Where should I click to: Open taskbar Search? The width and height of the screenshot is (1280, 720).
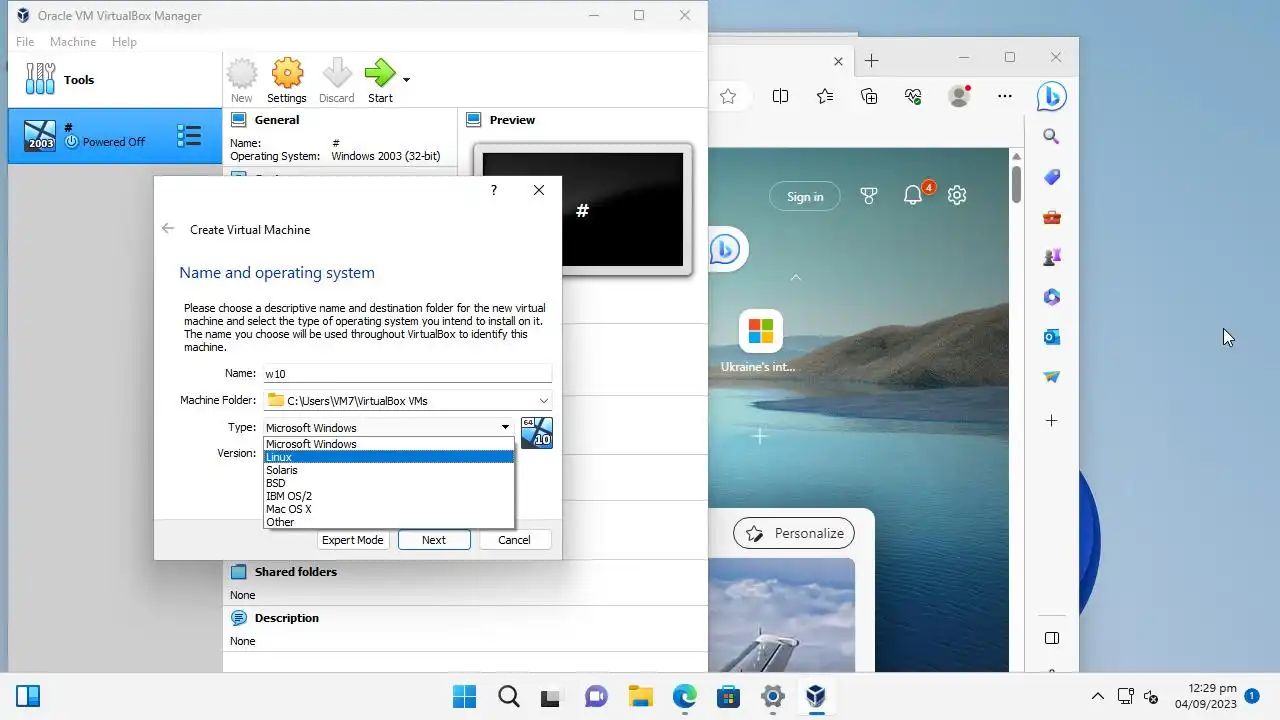tap(508, 696)
